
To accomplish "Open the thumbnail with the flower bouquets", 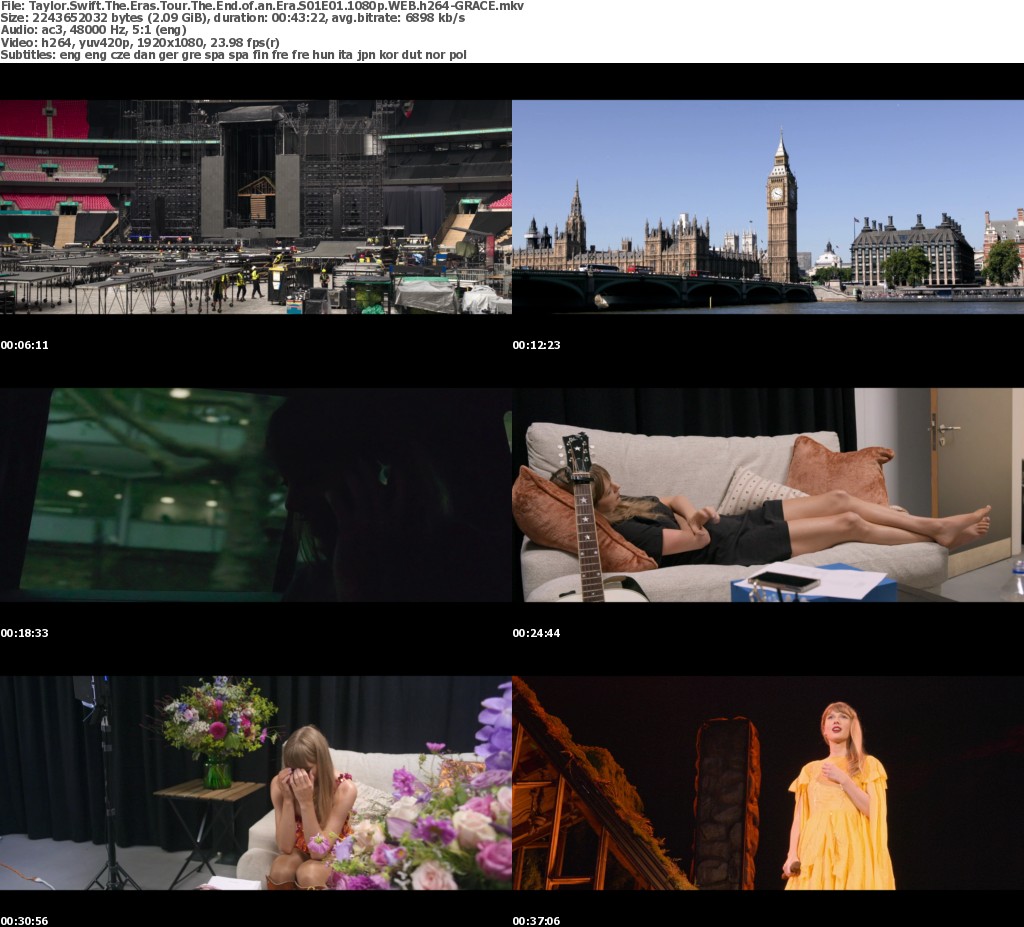I will click(256, 783).
